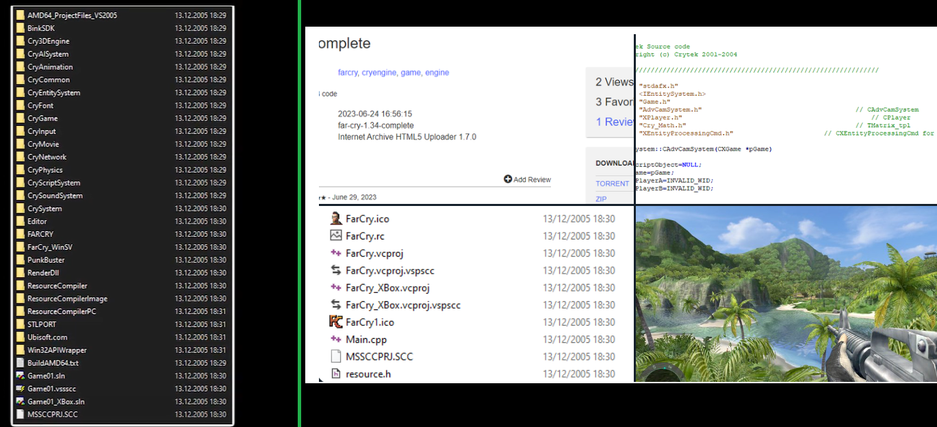937x427 pixels.
Task: Click the folder icon beside Editor
Action: [x=20, y=221]
